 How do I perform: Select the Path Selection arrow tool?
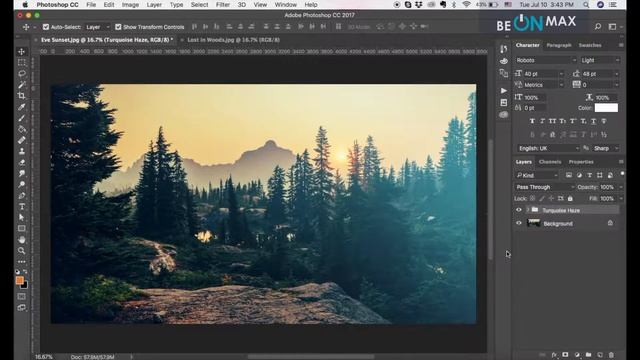pos(22,218)
